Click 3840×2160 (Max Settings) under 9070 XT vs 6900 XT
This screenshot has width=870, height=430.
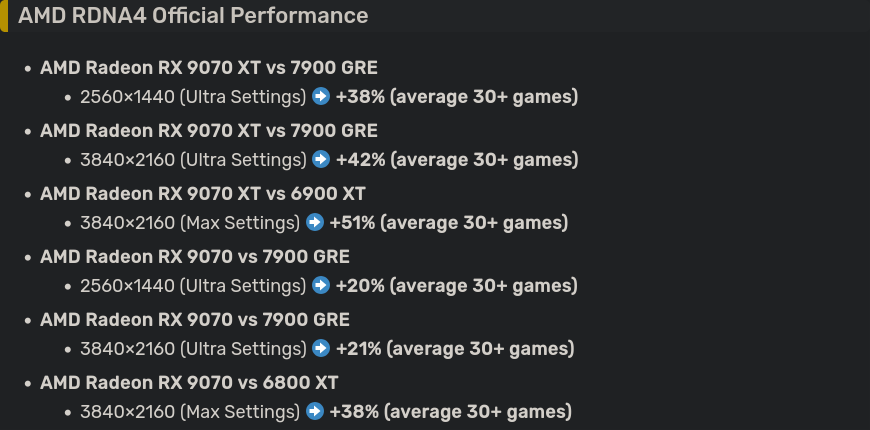tap(190, 223)
